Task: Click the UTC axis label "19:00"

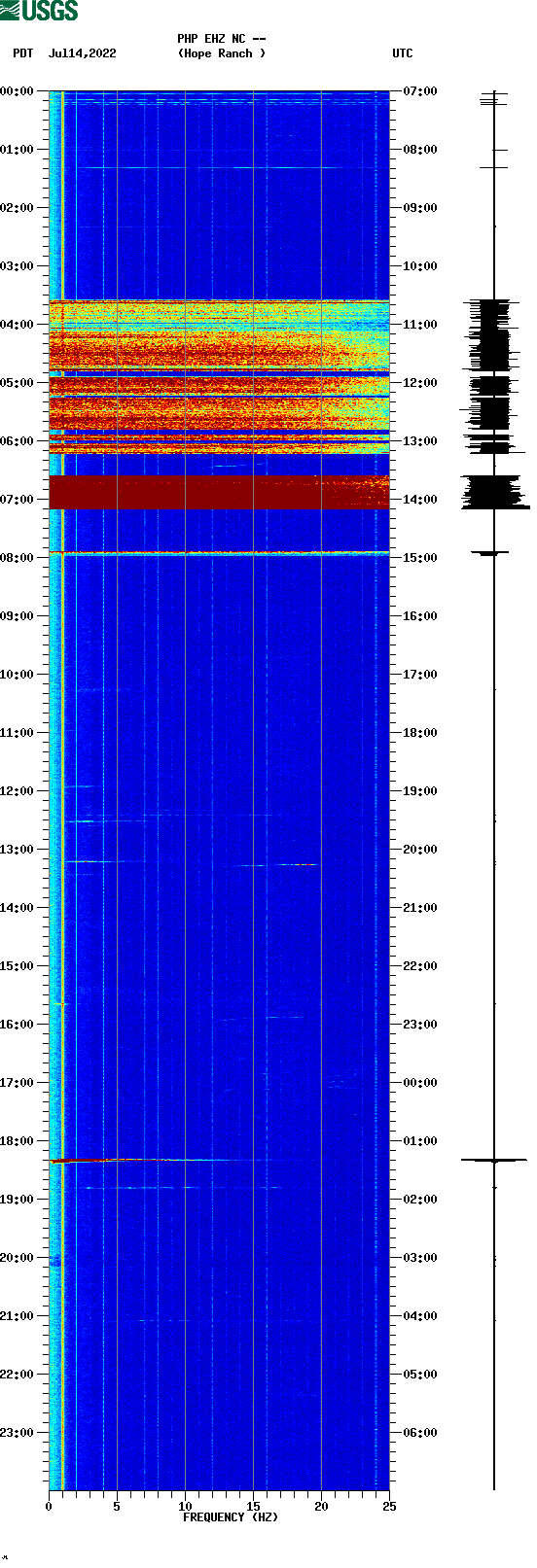Action: pyautogui.click(x=420, y=791)
